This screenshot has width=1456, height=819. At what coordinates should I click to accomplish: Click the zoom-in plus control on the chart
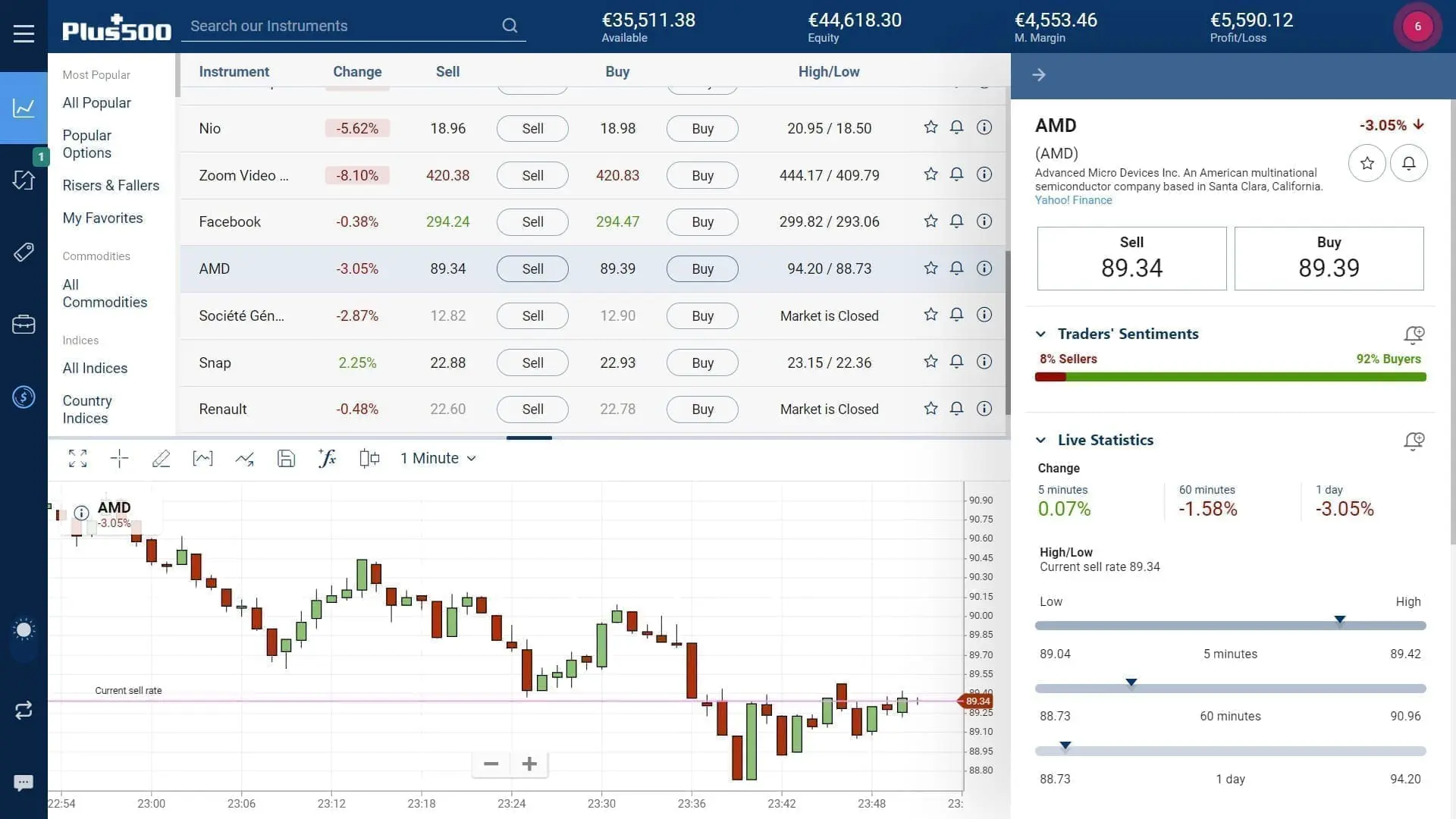pyautogui.click(x=529, y=764)
